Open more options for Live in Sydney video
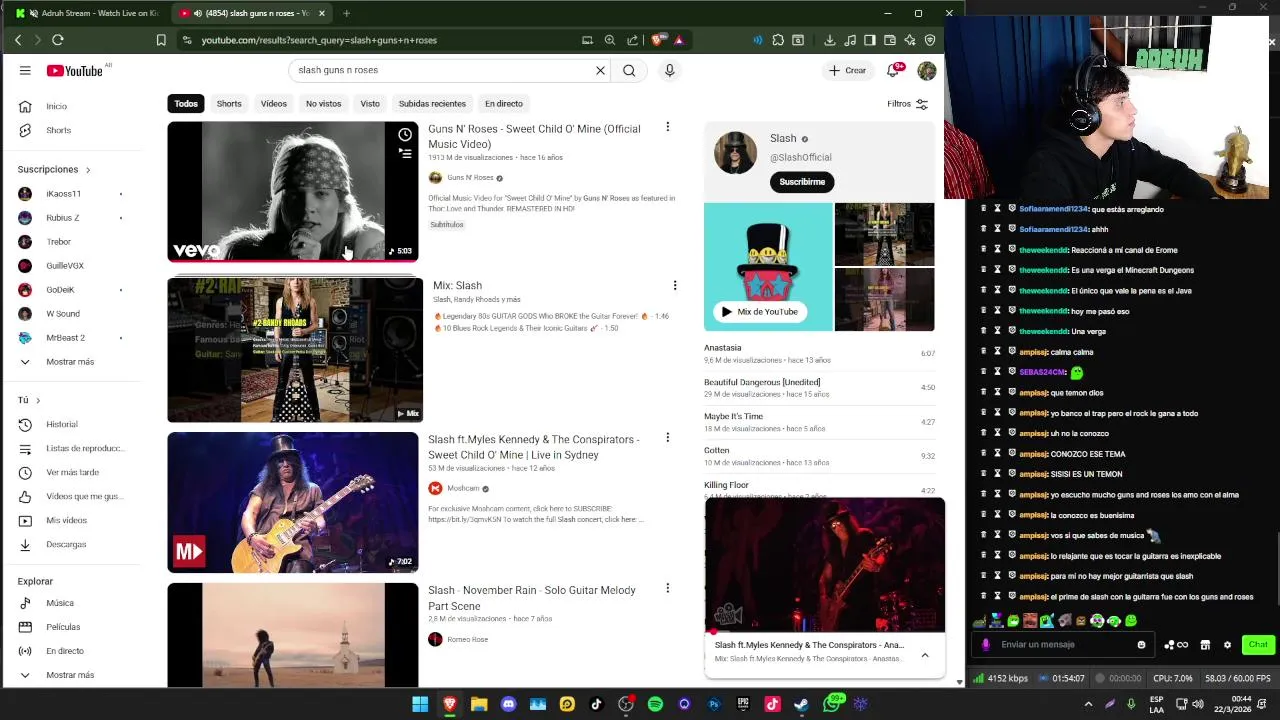This screenshot has height=720, width=1280. click(x=667, y=438)
